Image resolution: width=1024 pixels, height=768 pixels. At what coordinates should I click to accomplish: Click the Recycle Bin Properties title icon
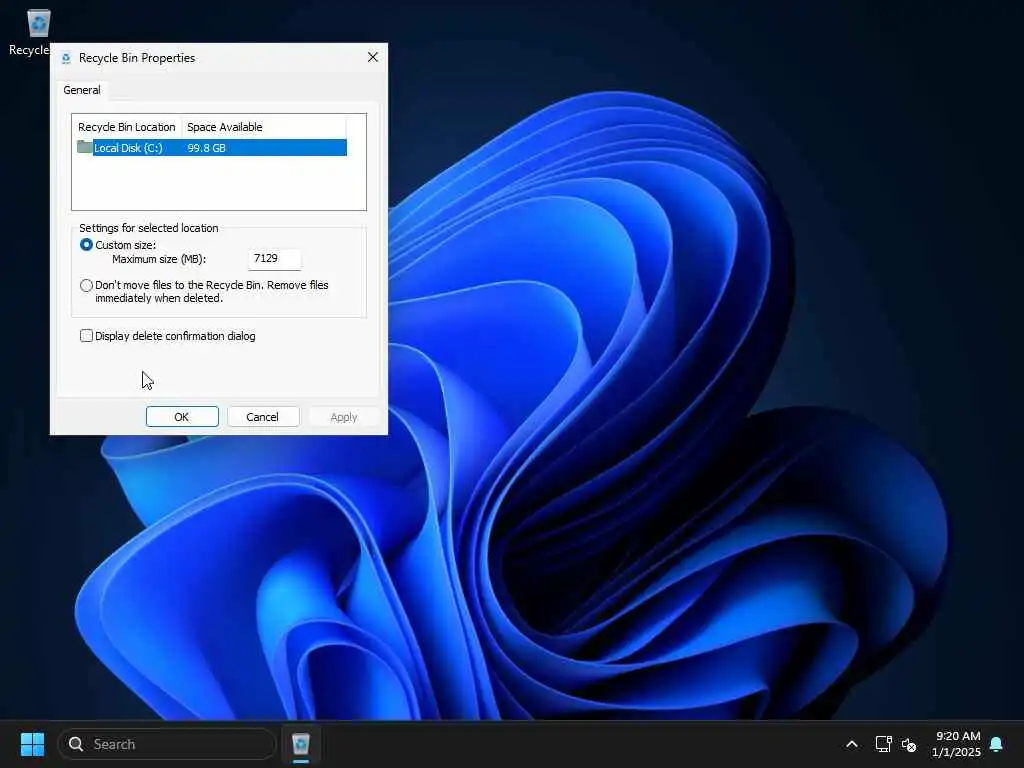pyautogui.click(x=66, y=58)
